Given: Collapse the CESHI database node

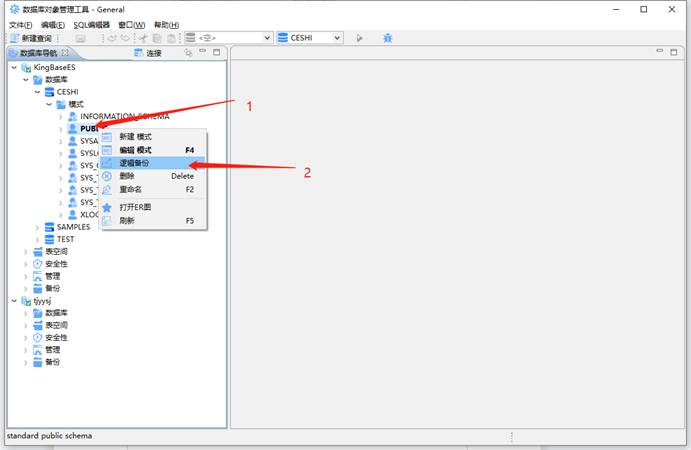Looking at the screenshot, I should (x=37, y=92).
